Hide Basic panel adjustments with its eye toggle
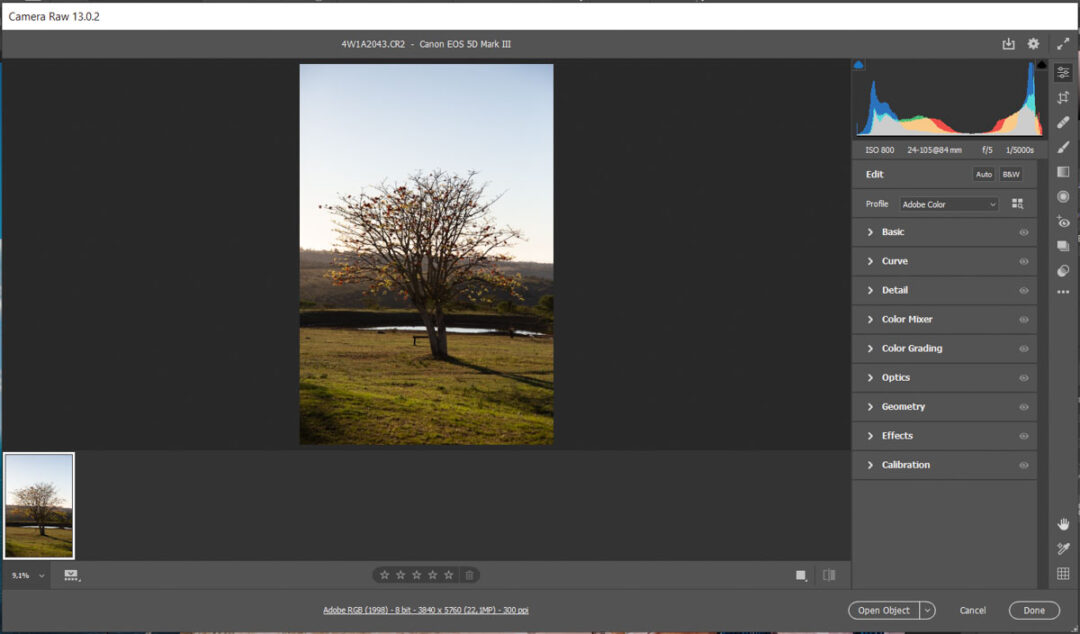1080x634 pixels. 1023,232
